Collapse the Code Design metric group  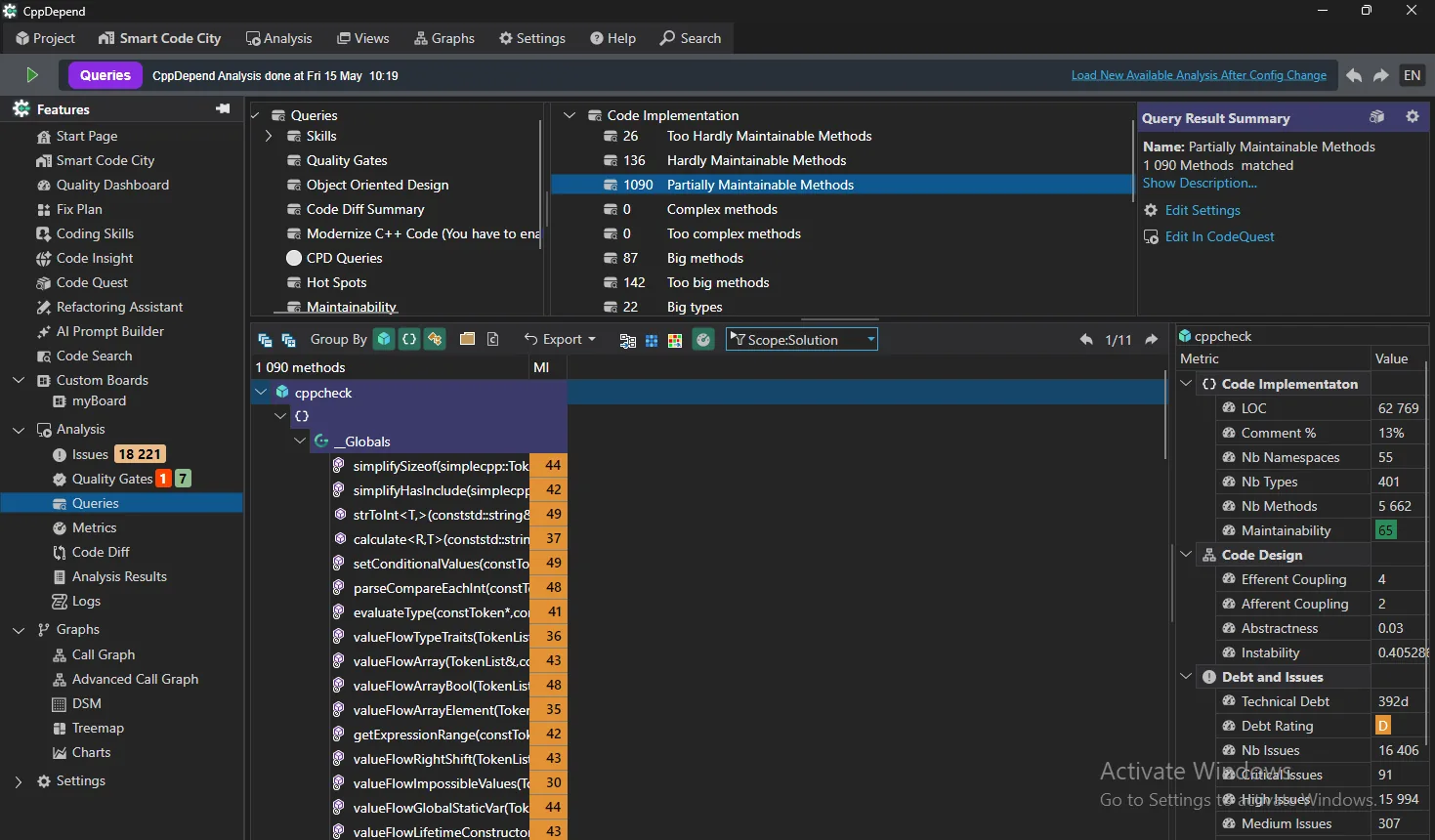tap(1186, 555)
